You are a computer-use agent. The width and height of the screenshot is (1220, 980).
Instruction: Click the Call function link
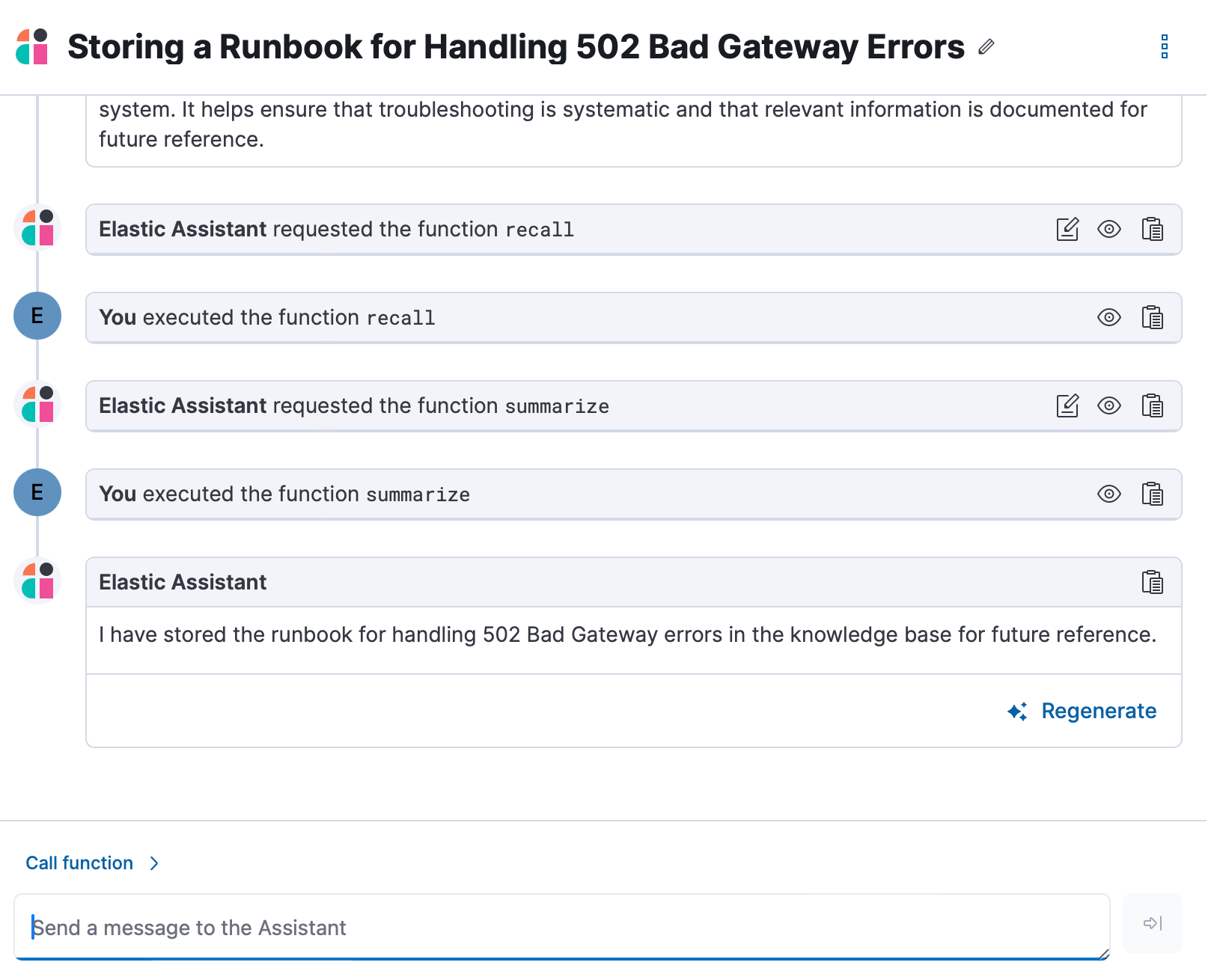[x=79, y=863]
